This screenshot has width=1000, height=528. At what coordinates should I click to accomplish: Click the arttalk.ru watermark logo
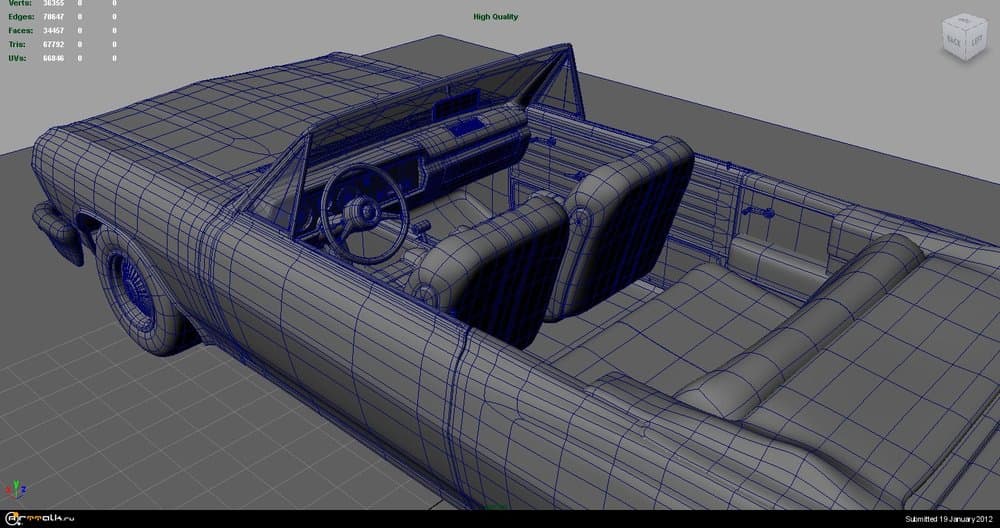[x=40, y=518]
